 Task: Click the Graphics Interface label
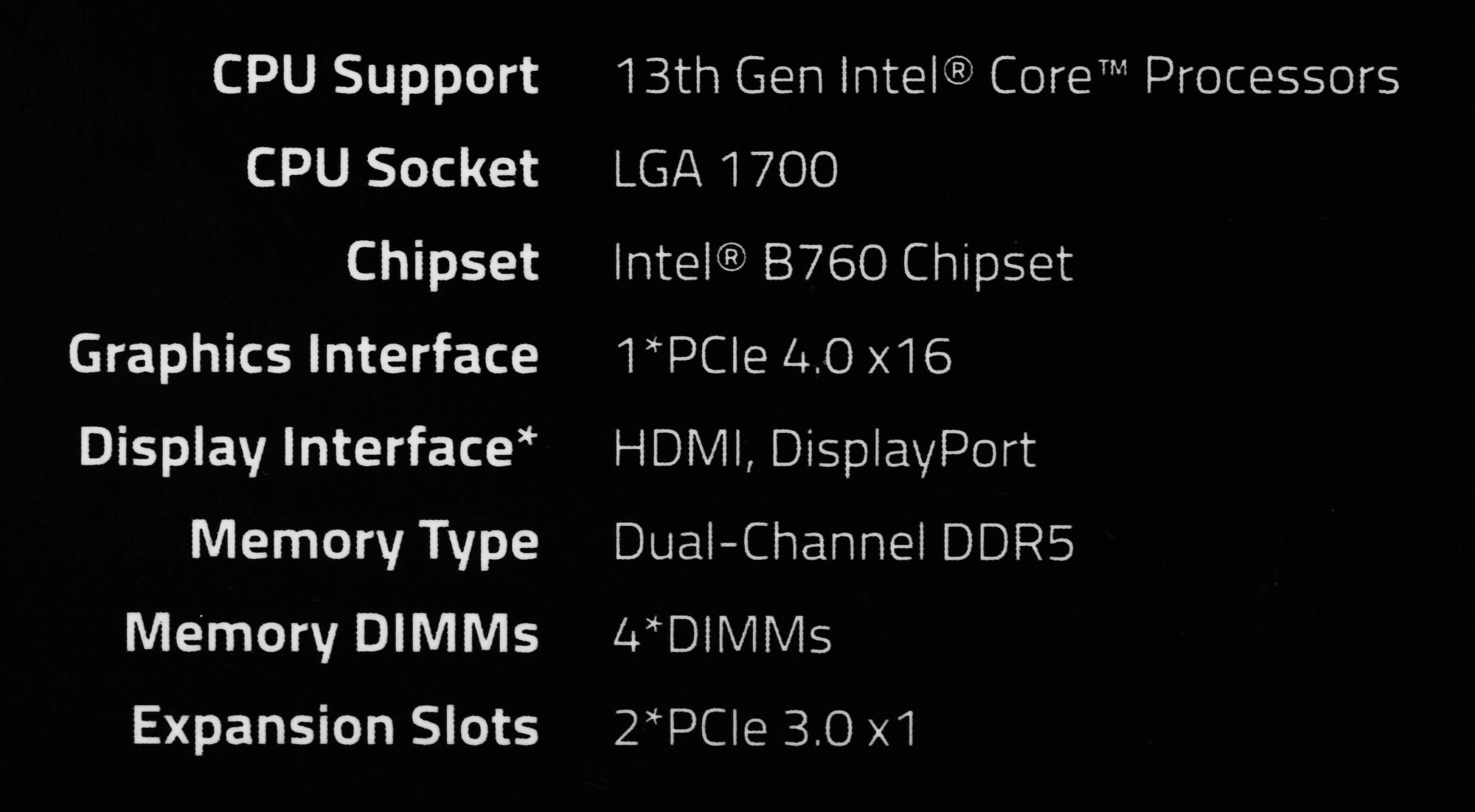point(304,356)
